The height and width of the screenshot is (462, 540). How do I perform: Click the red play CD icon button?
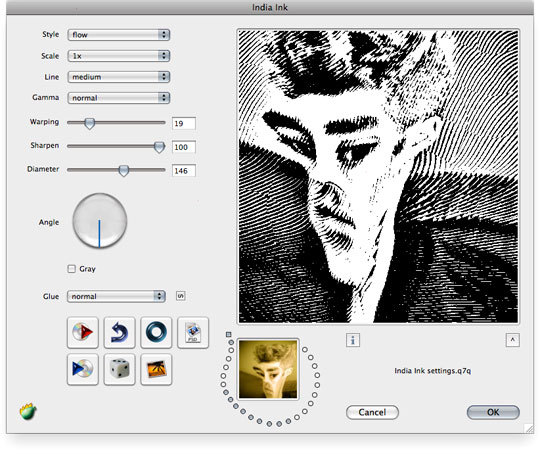(83, 333)
